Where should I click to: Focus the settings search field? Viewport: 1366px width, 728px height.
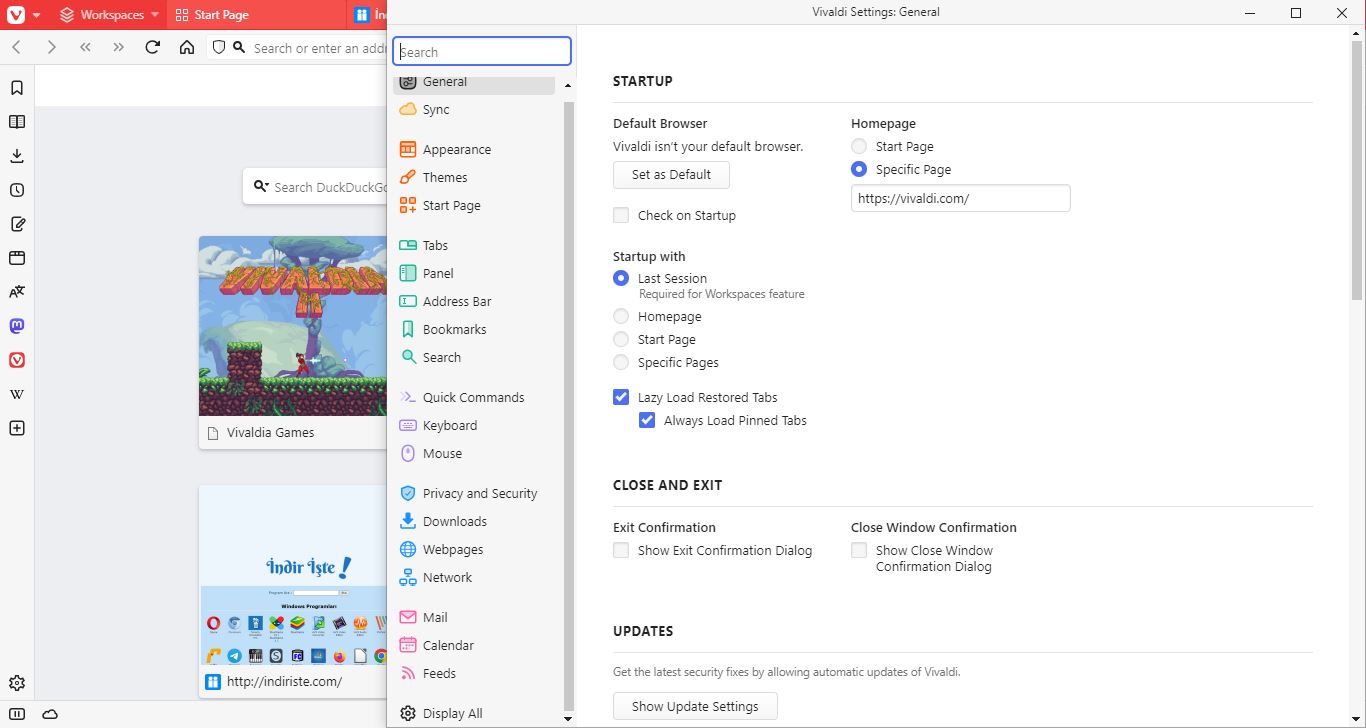point(482,52)
